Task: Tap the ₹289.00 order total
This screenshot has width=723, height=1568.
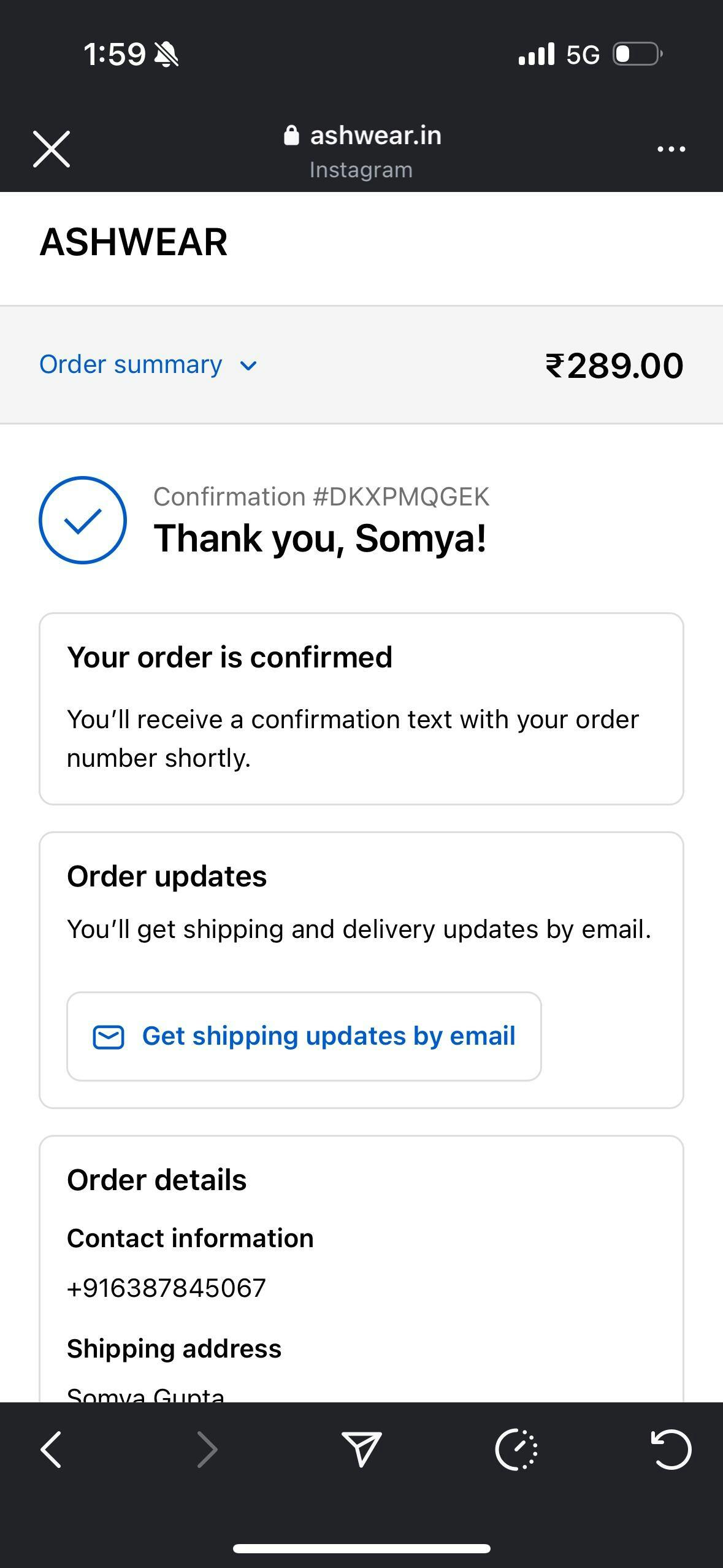Action: [614, 366]
